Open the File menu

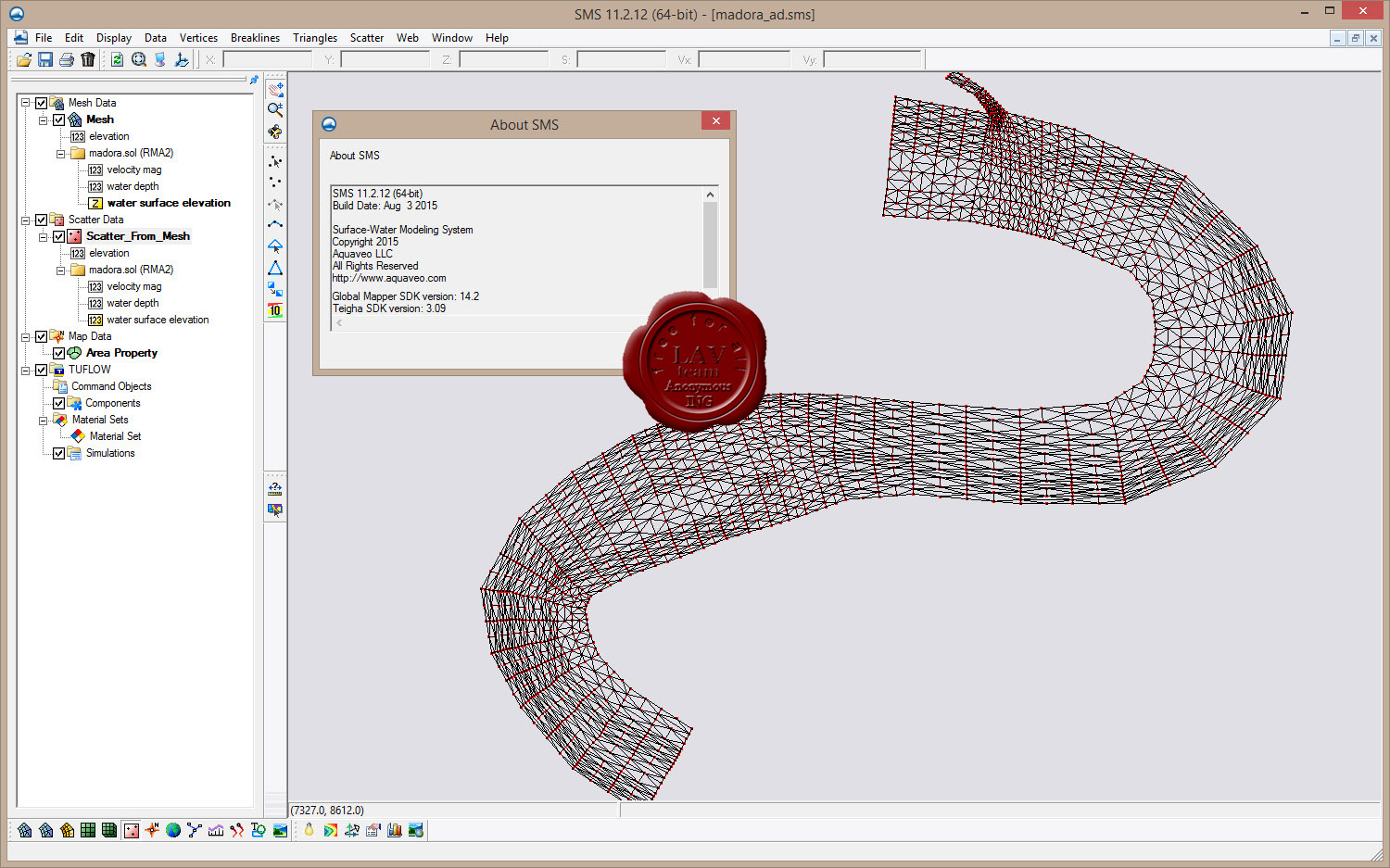pyautogui.click(x=44, y=38)
